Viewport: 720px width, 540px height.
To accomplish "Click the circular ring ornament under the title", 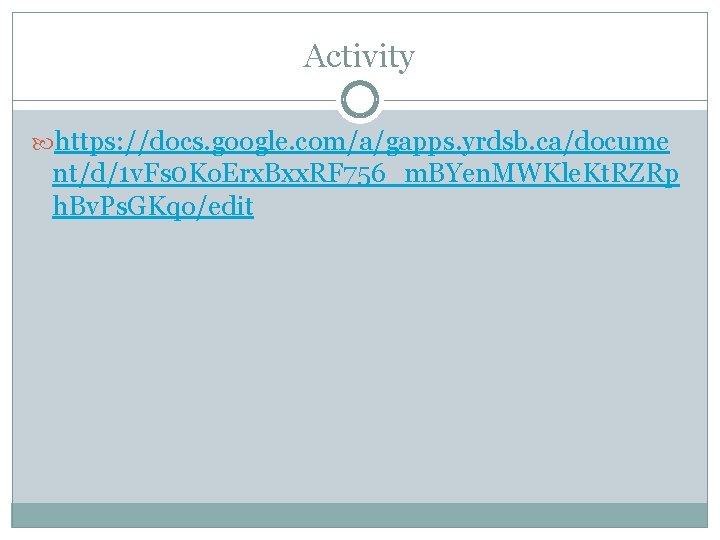I will (x=360, y=100).
